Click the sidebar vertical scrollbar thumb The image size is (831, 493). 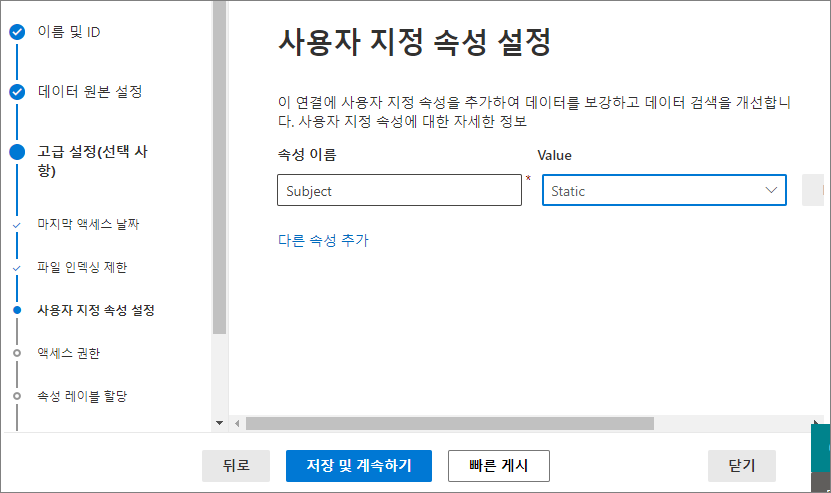click(219, 167)
